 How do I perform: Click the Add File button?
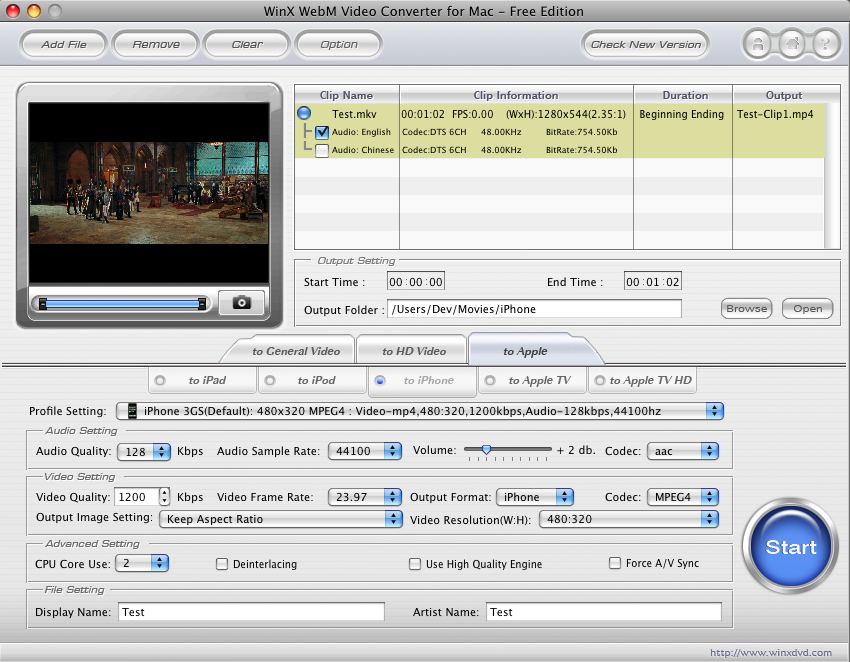(63, 44)
